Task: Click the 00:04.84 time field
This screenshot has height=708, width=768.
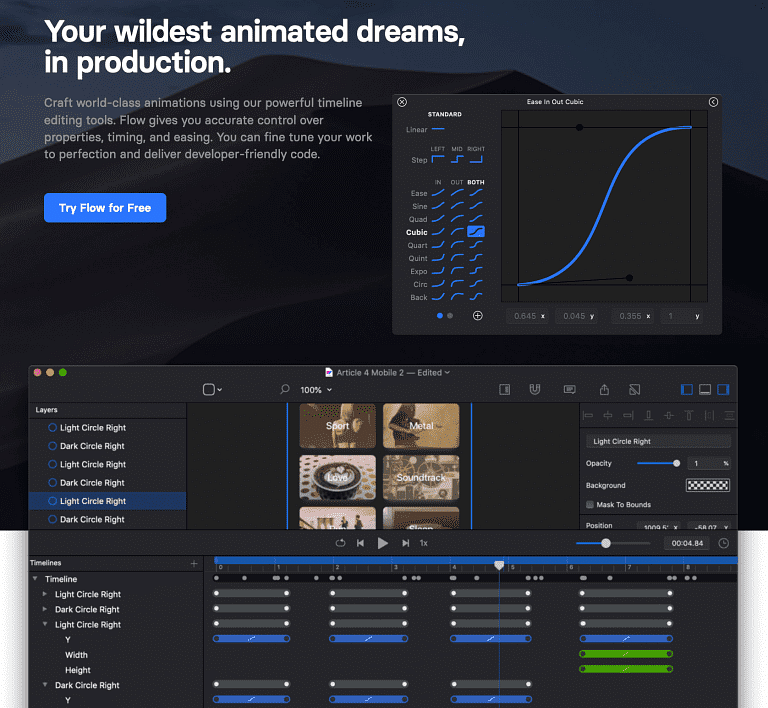Action: click(x=687, y=543)
